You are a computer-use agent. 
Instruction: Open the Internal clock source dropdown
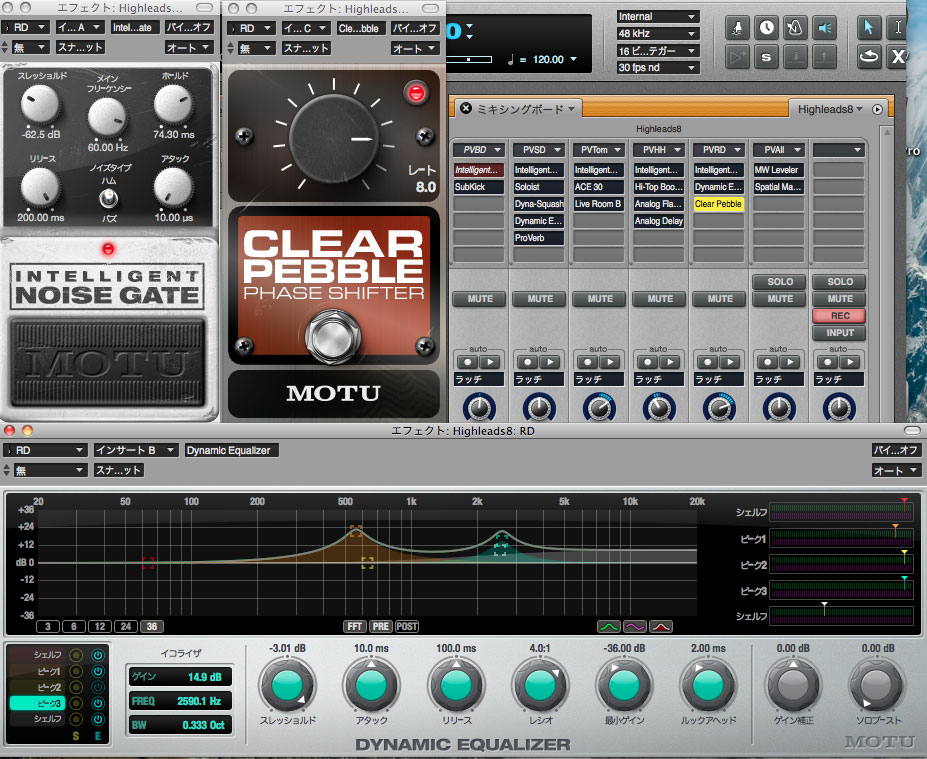(657, 17)
